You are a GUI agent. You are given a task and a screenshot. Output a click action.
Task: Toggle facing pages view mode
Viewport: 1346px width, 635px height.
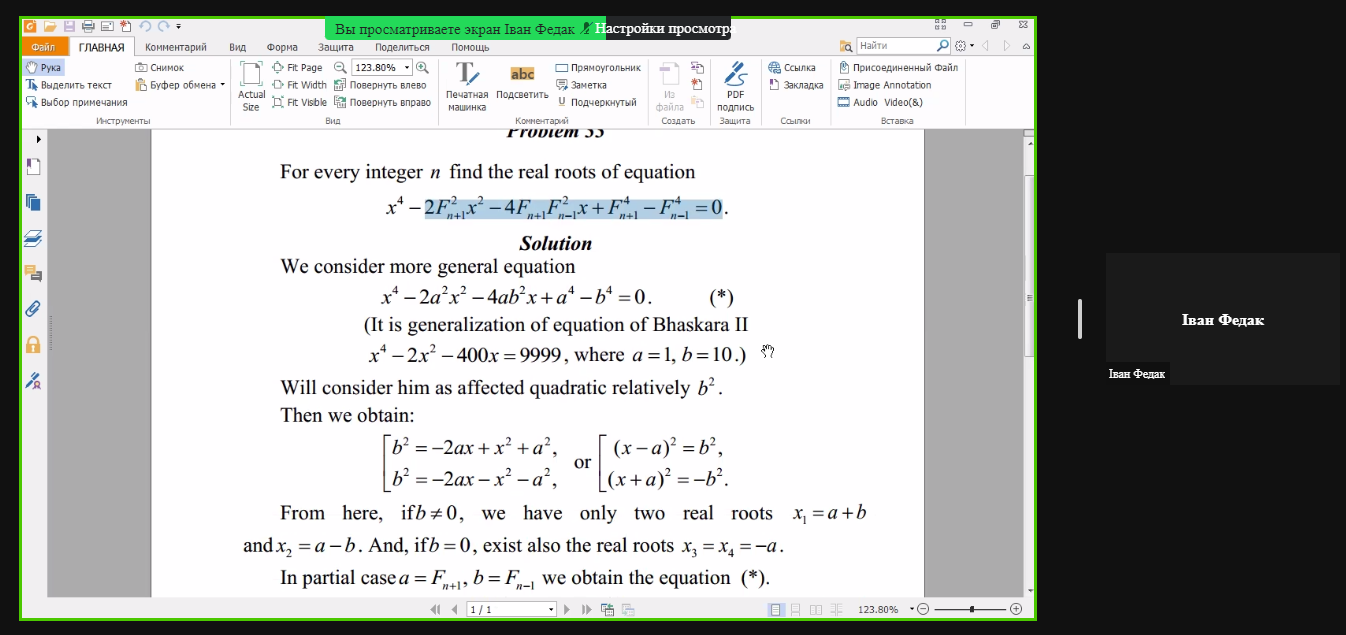point(816,609)
